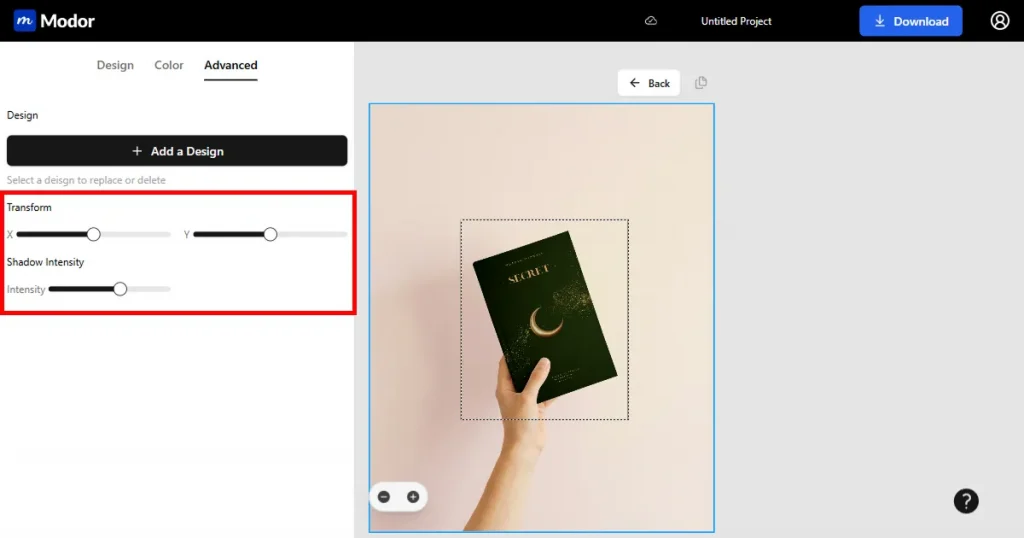The image size is (1024, 538).
Task: Open the help question mark button
Action: (x=966, y=501)
